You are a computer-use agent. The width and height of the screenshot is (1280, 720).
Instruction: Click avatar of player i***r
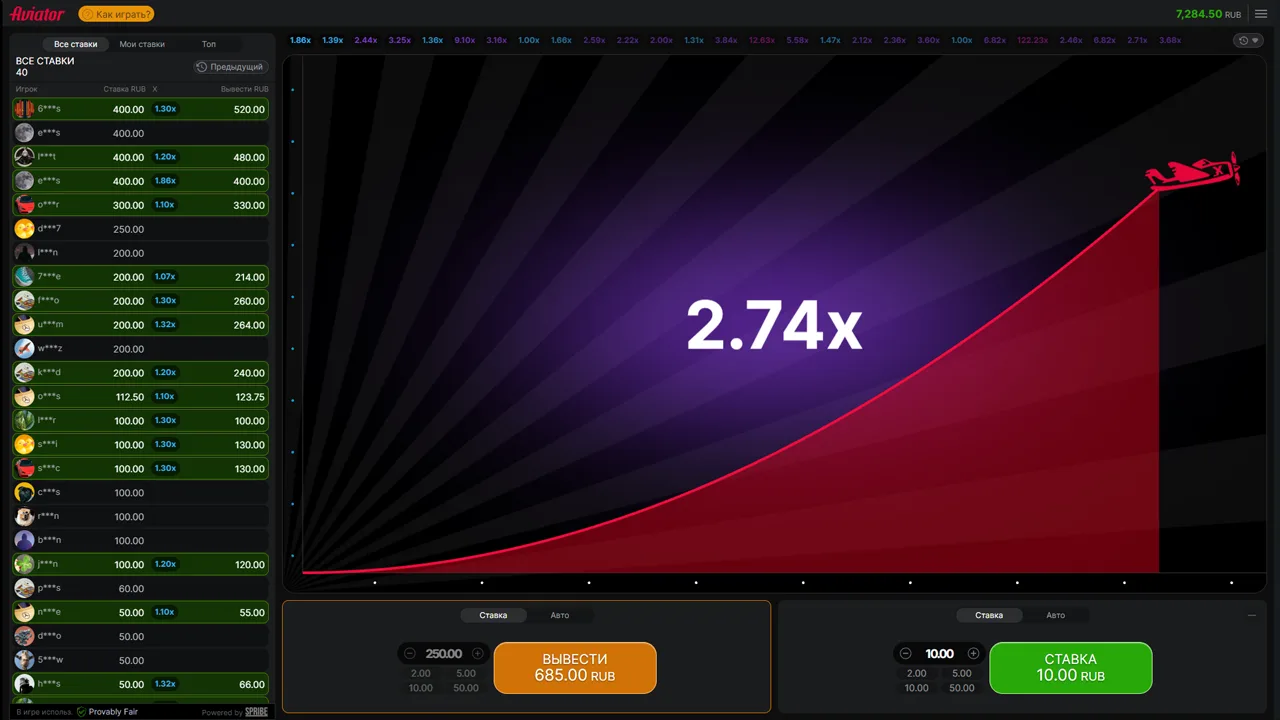point(25,421)
